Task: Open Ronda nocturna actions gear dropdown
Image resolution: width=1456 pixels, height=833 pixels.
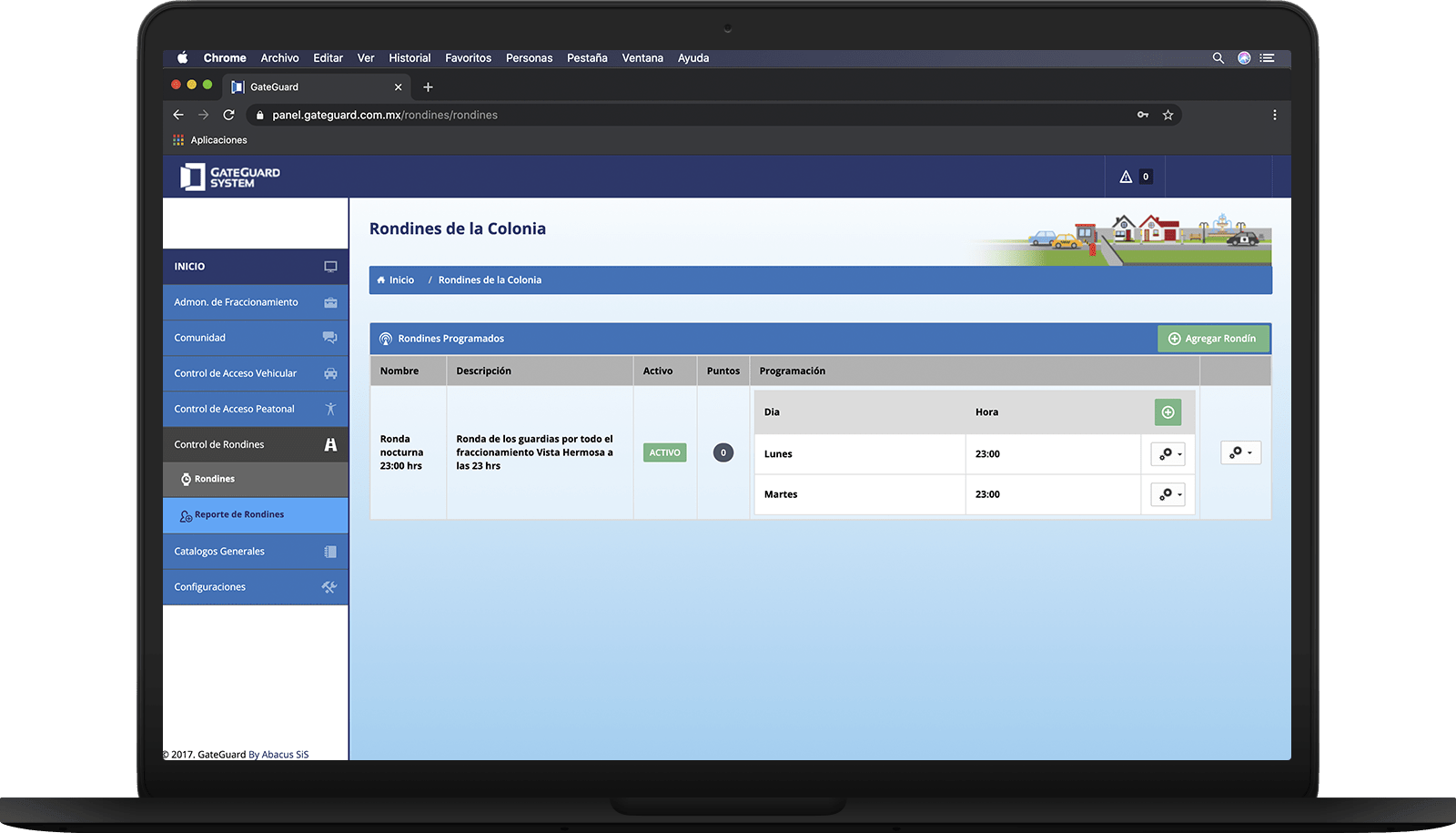Action: coord(1240,452)
